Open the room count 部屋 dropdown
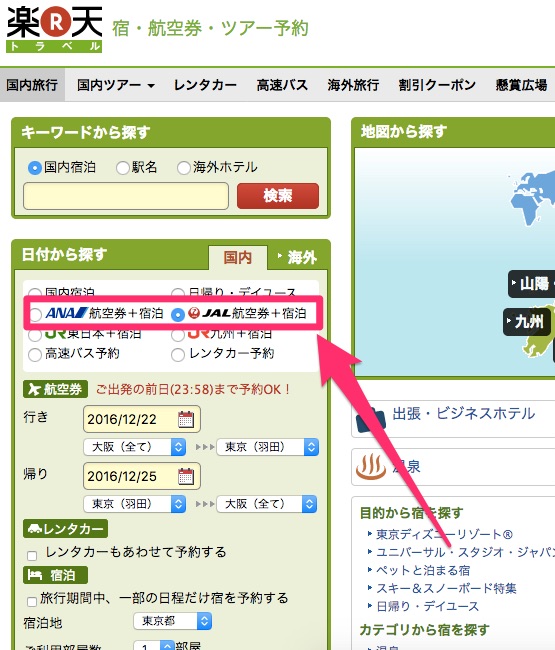This screenshot has height=650, width=555. (154, 646)
